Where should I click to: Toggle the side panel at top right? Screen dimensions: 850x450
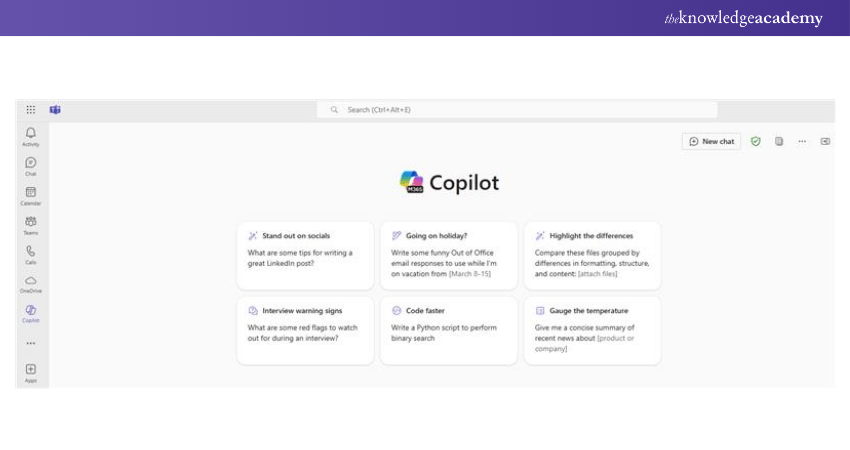tap(825, 141)
